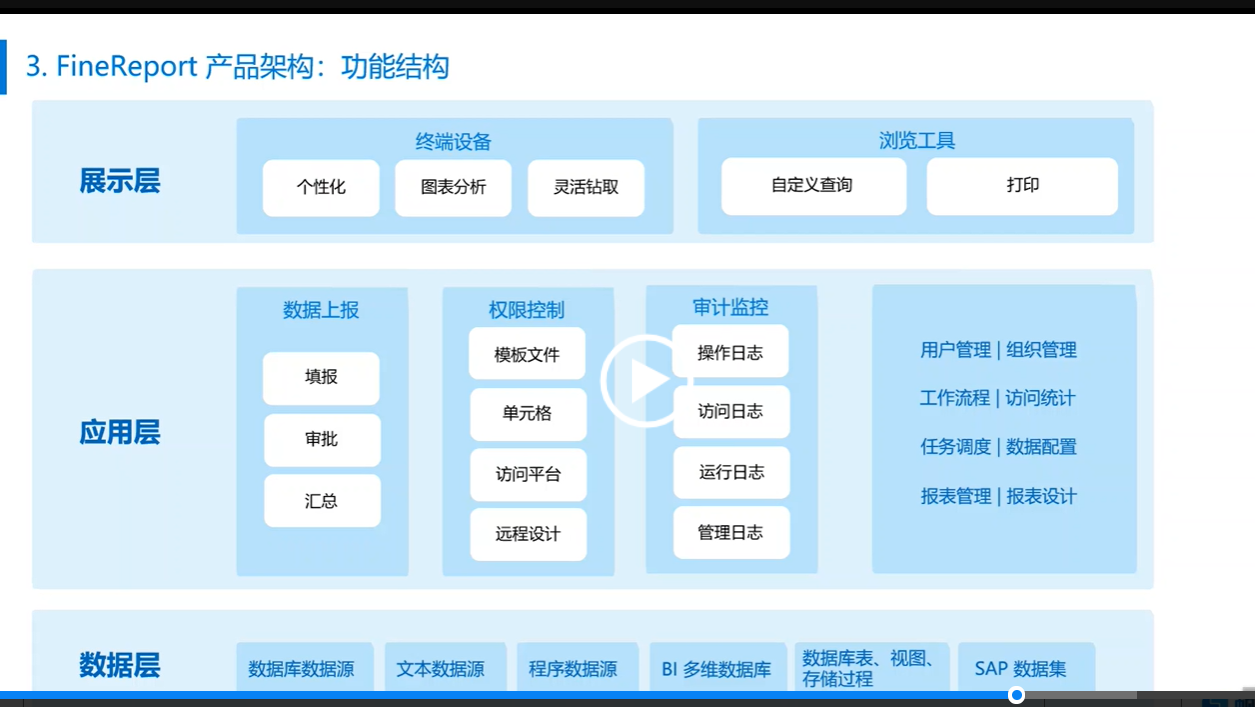Click the large play button overlay
The width and height of the screenshot is (1255, 707).
tap(647, 381)
